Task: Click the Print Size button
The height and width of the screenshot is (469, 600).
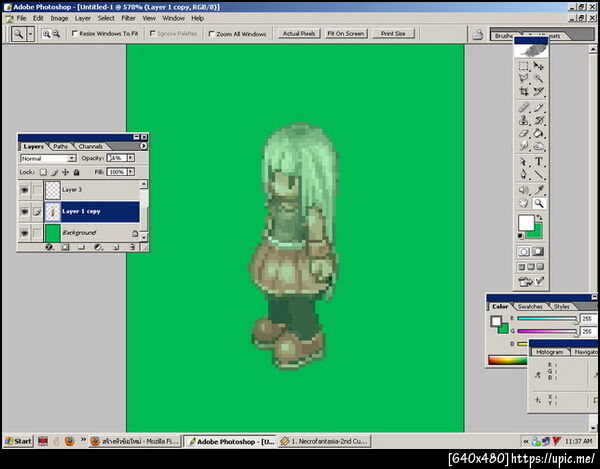Action: point(393,34)
